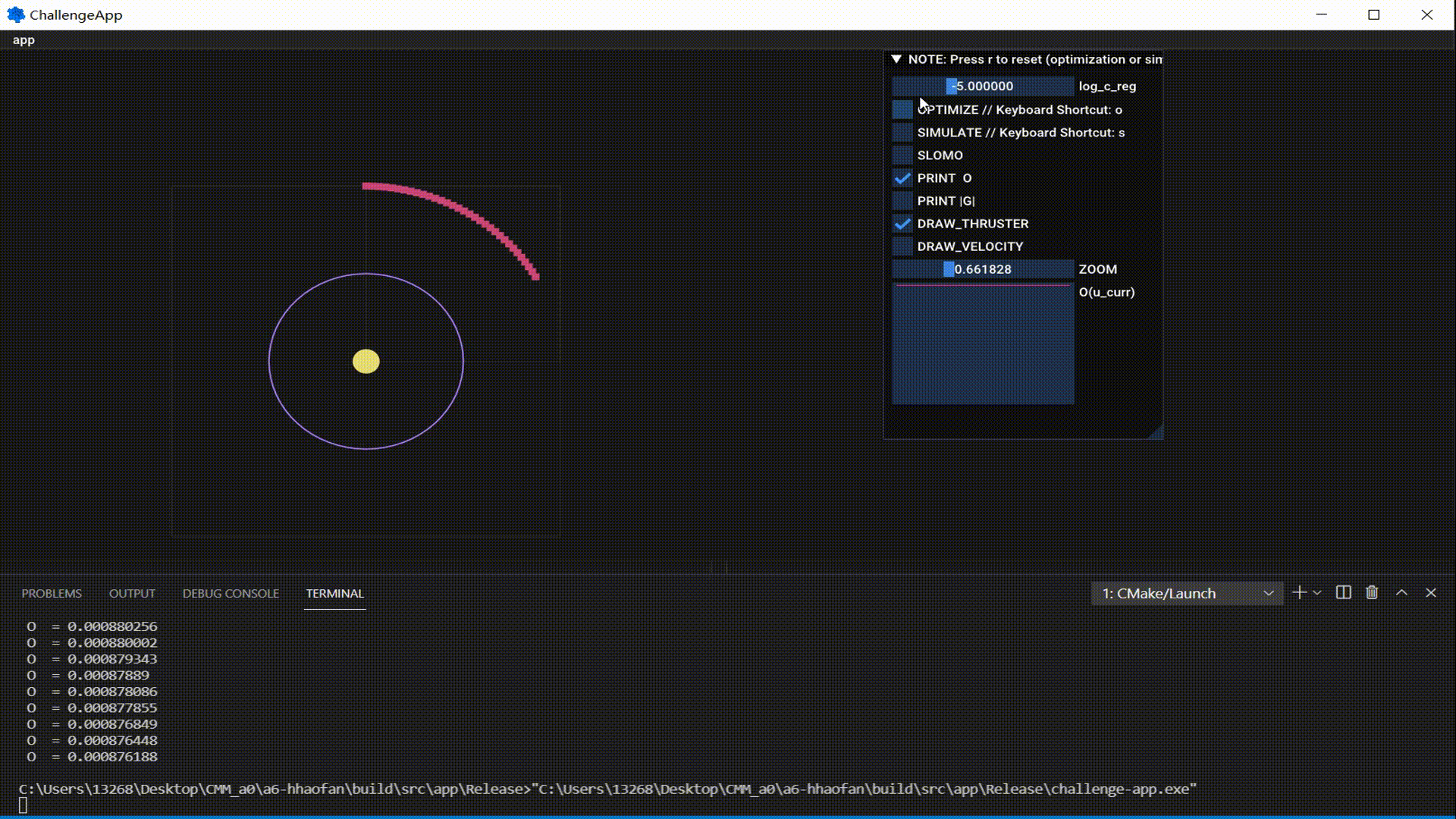Click the yellow sun in the scene
Screen dimensions: 1456x819
tap(366, 362)
